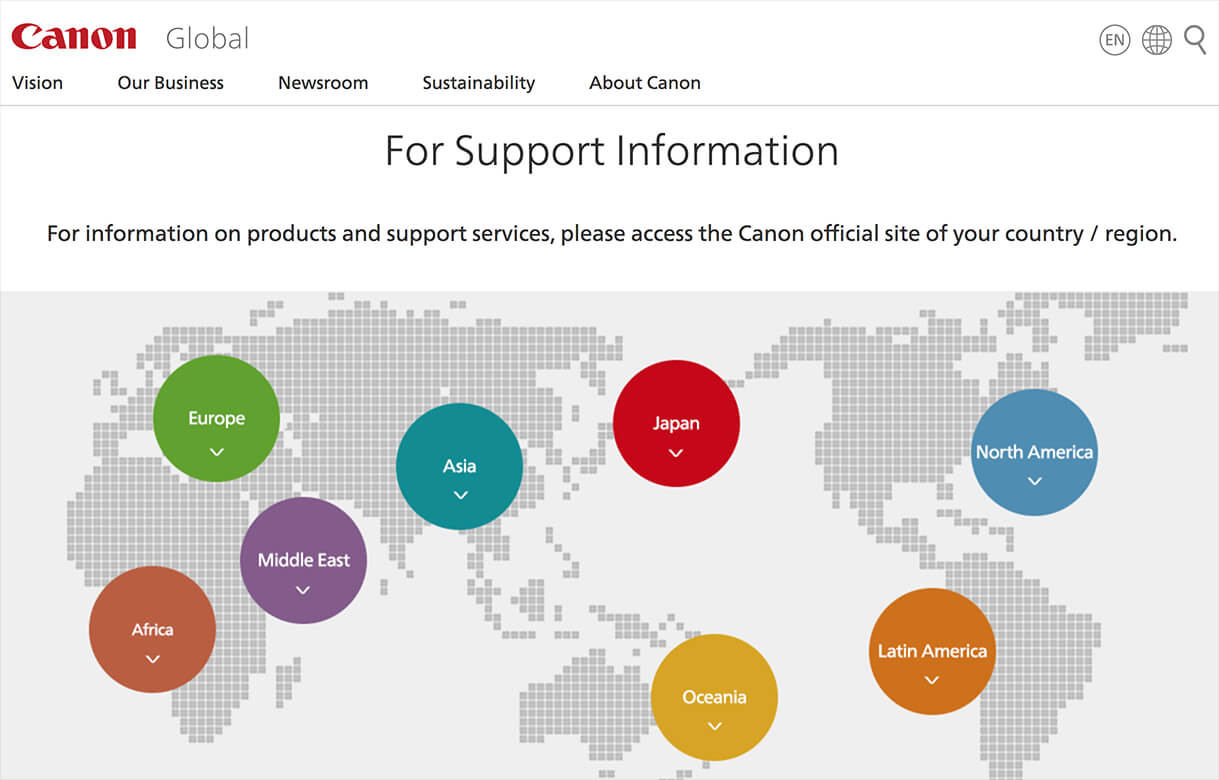Go to the Global site link beside the logo

point(207,38)
